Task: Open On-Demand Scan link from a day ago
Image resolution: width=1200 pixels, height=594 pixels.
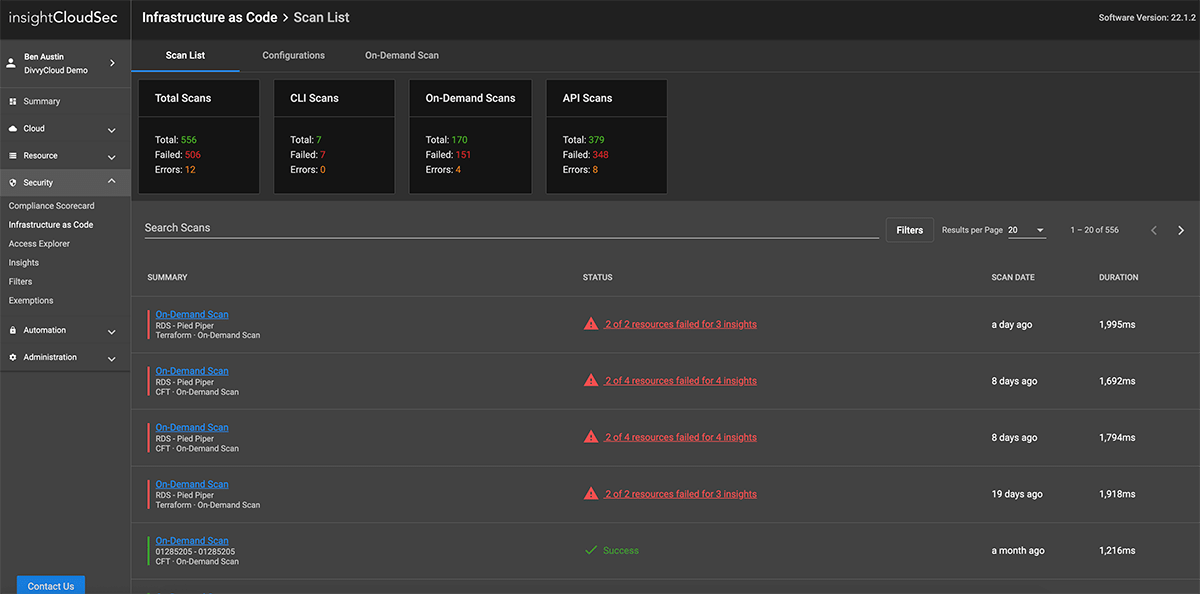Action: click(192, 314)
